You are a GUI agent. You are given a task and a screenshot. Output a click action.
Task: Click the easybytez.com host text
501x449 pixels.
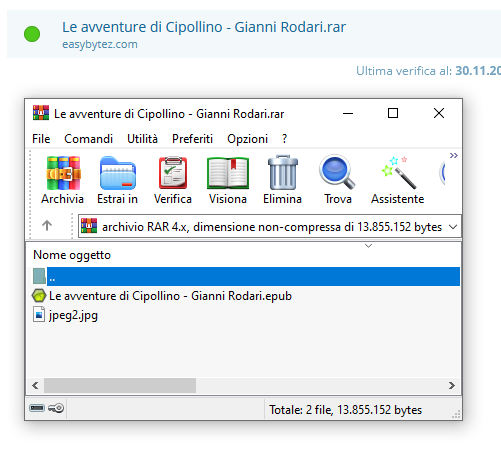tap(100, 44)
